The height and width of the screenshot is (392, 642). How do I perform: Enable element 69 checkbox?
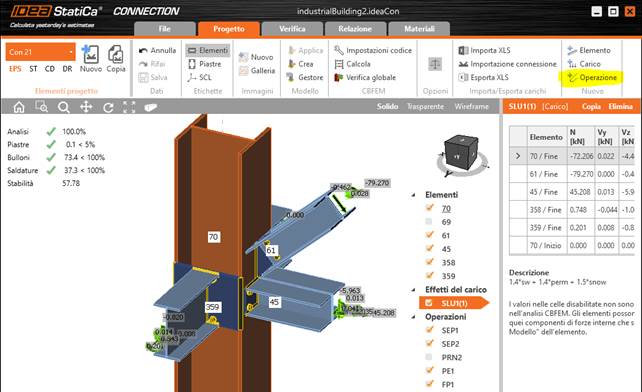point(429,222)
